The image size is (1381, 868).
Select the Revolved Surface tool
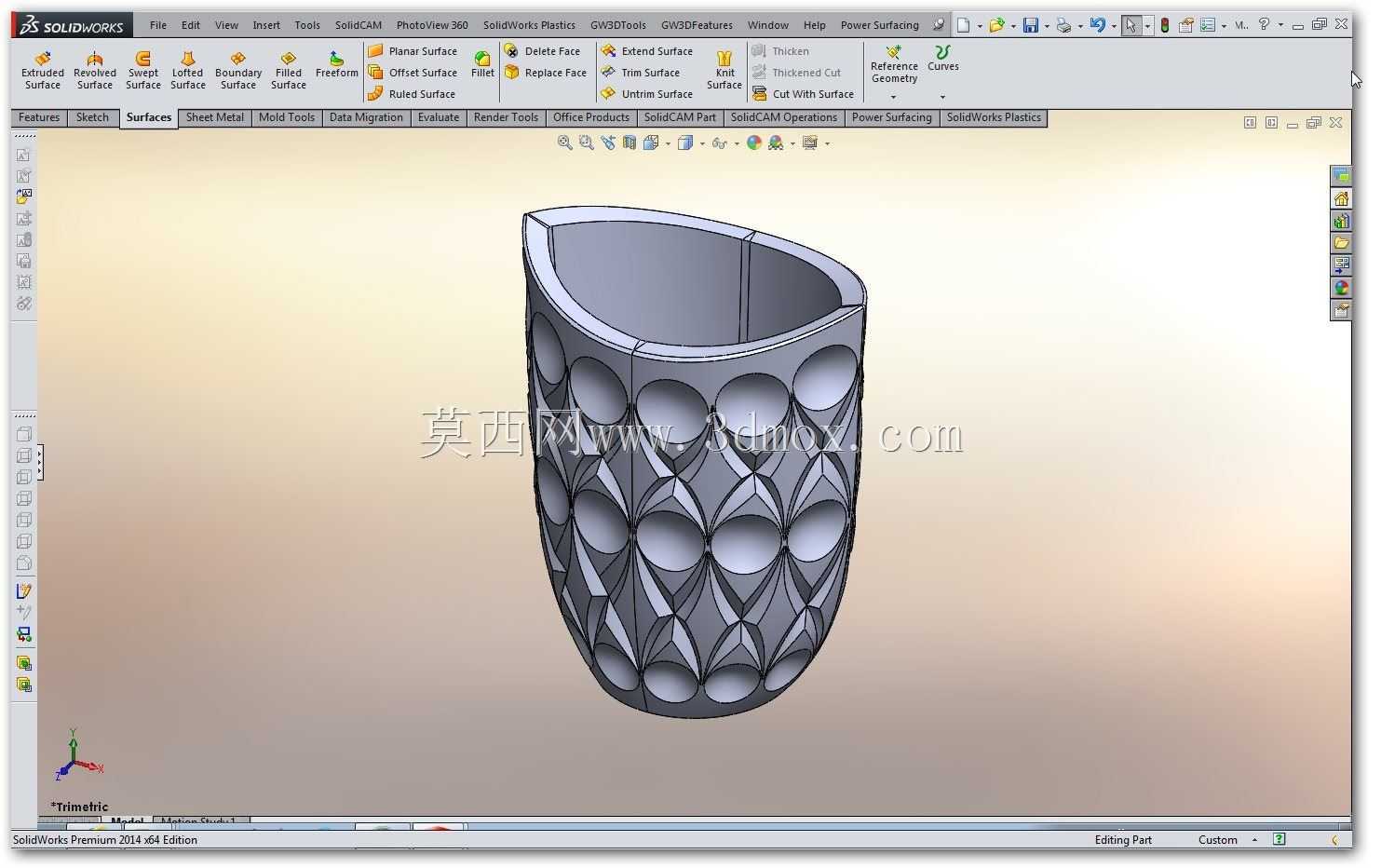(95, 71)
